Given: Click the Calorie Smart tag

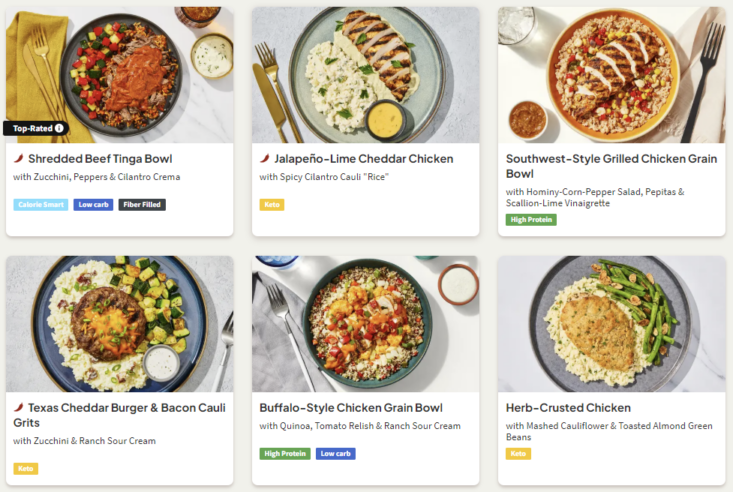Looking at the screenshot, I should 41,205.
